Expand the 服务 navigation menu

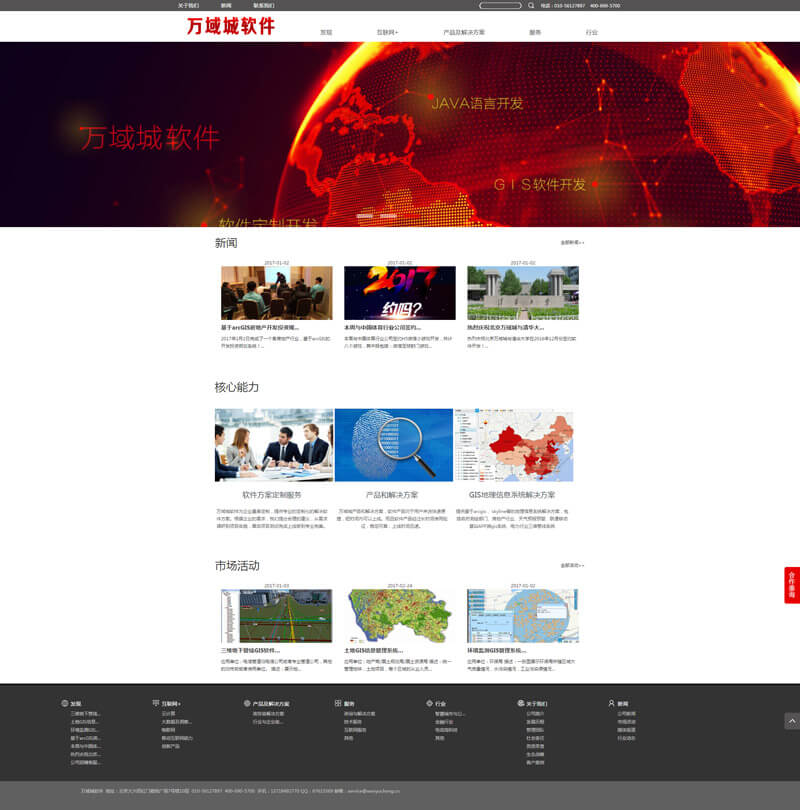535,32
